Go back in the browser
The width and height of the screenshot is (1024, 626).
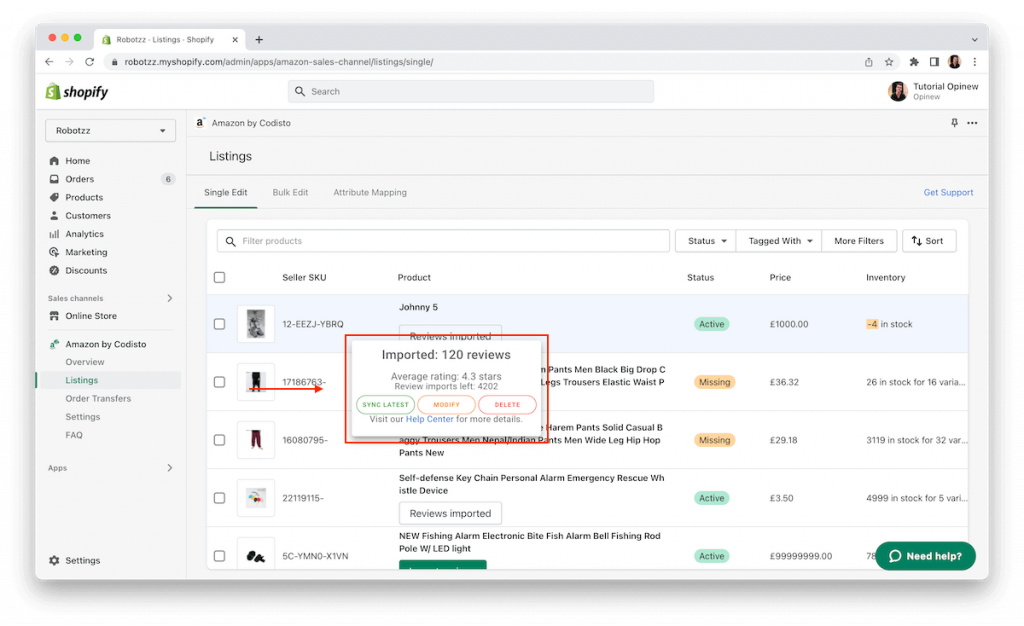coord(49,61)
